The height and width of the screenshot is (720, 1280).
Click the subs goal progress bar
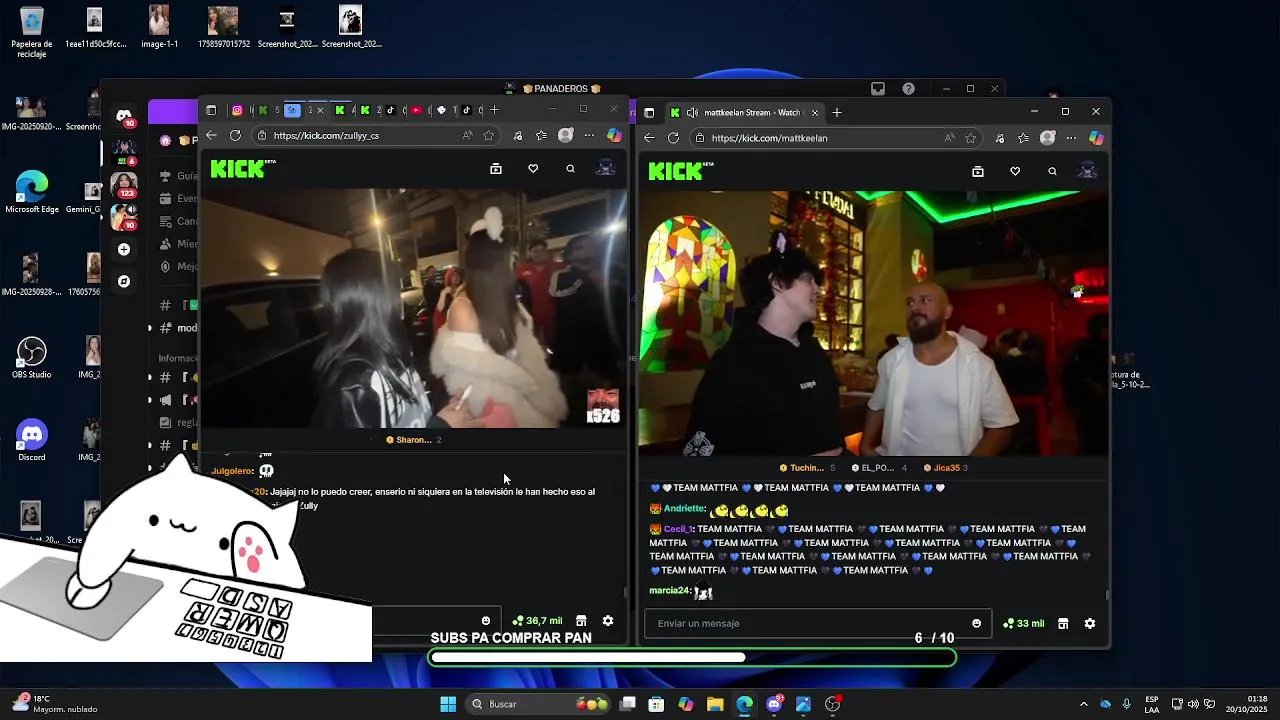coord(692,657)
